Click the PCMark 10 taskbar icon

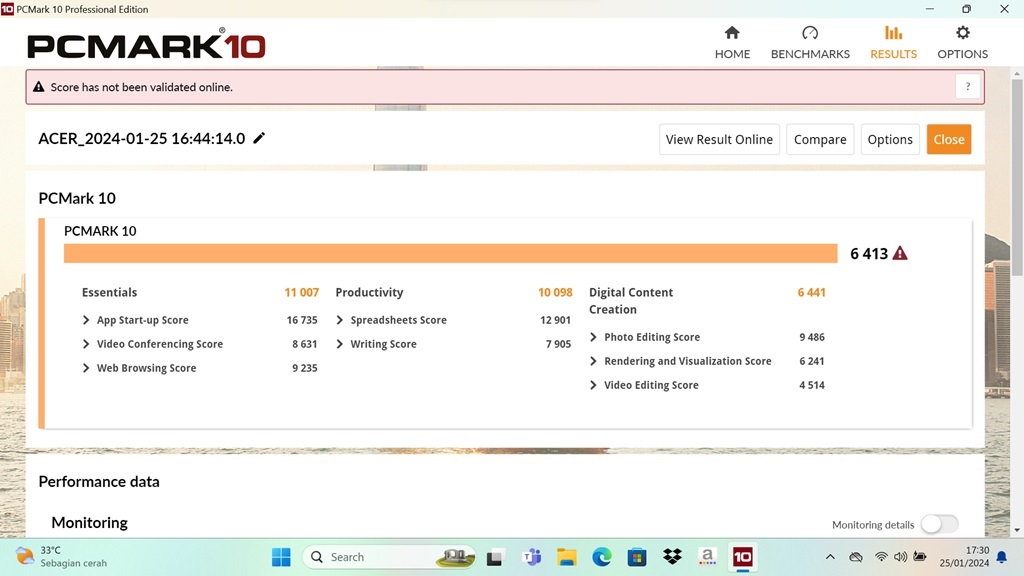tap(743, 557)
